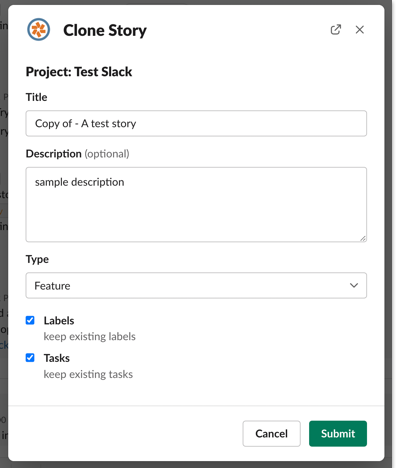Open the Type dropdown showing Feature
This screenshot has height=468, width=396.
coord(196,286)
